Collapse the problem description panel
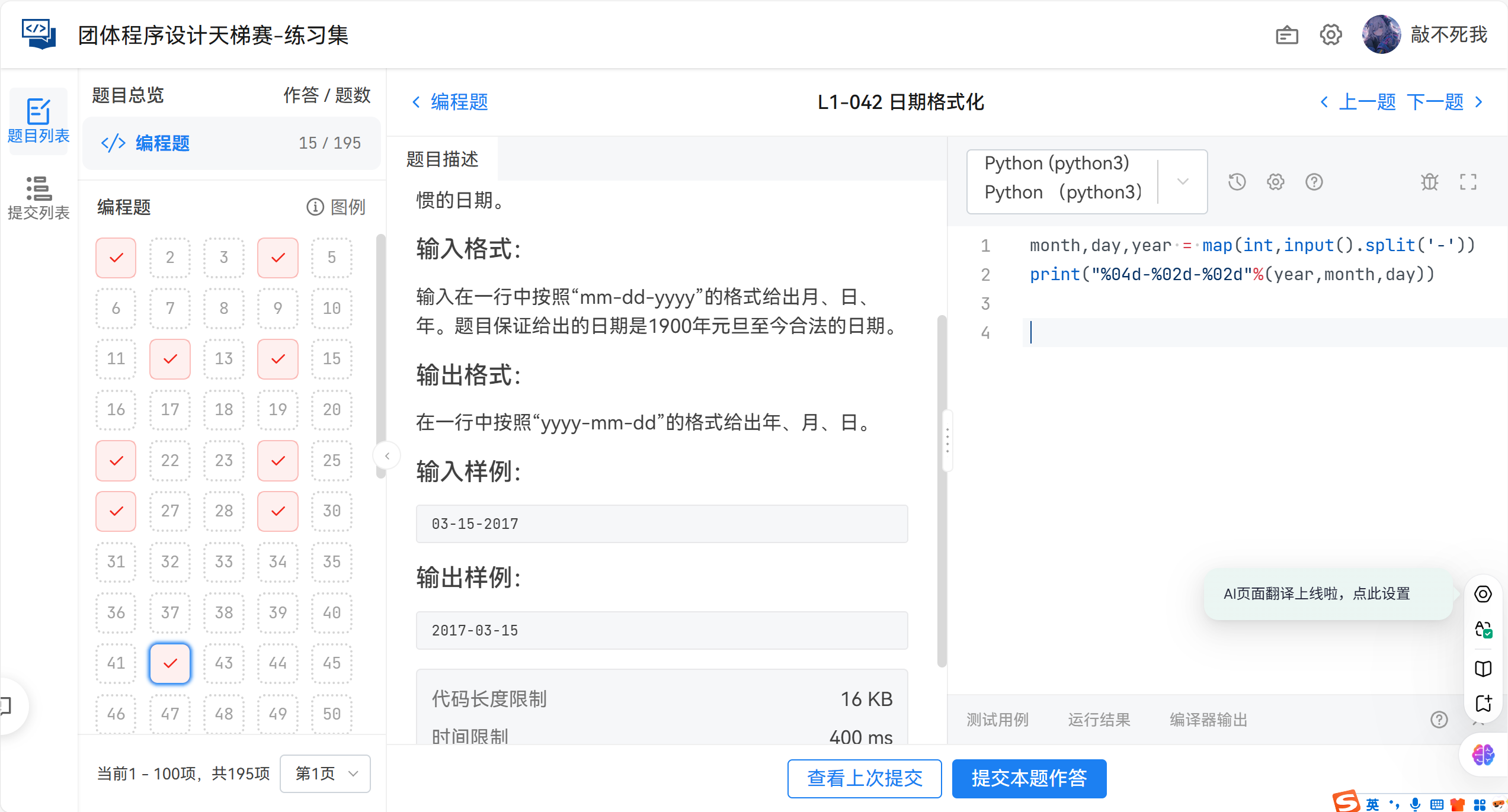This screenshot has width=1508, height=812. [387, 455]
